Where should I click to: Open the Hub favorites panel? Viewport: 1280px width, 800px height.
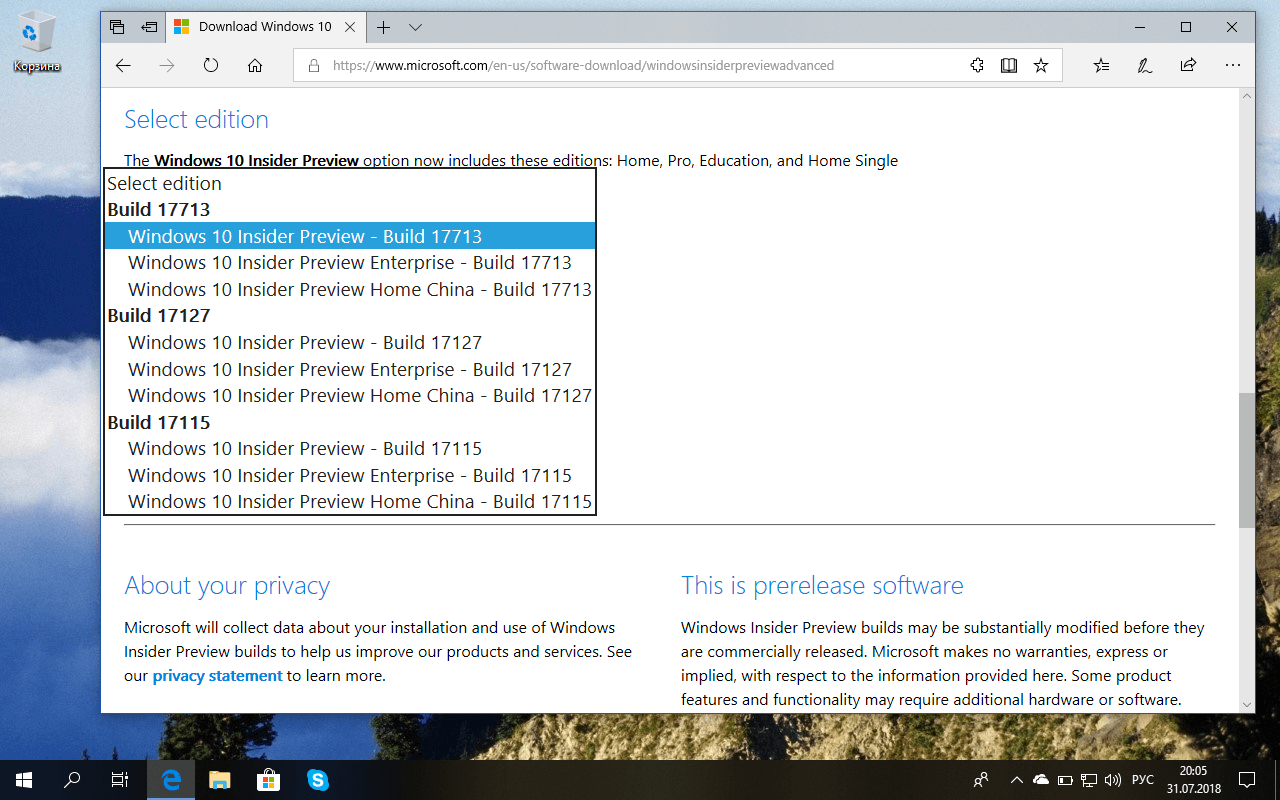pyautogui.click(x=1100, y=64)
